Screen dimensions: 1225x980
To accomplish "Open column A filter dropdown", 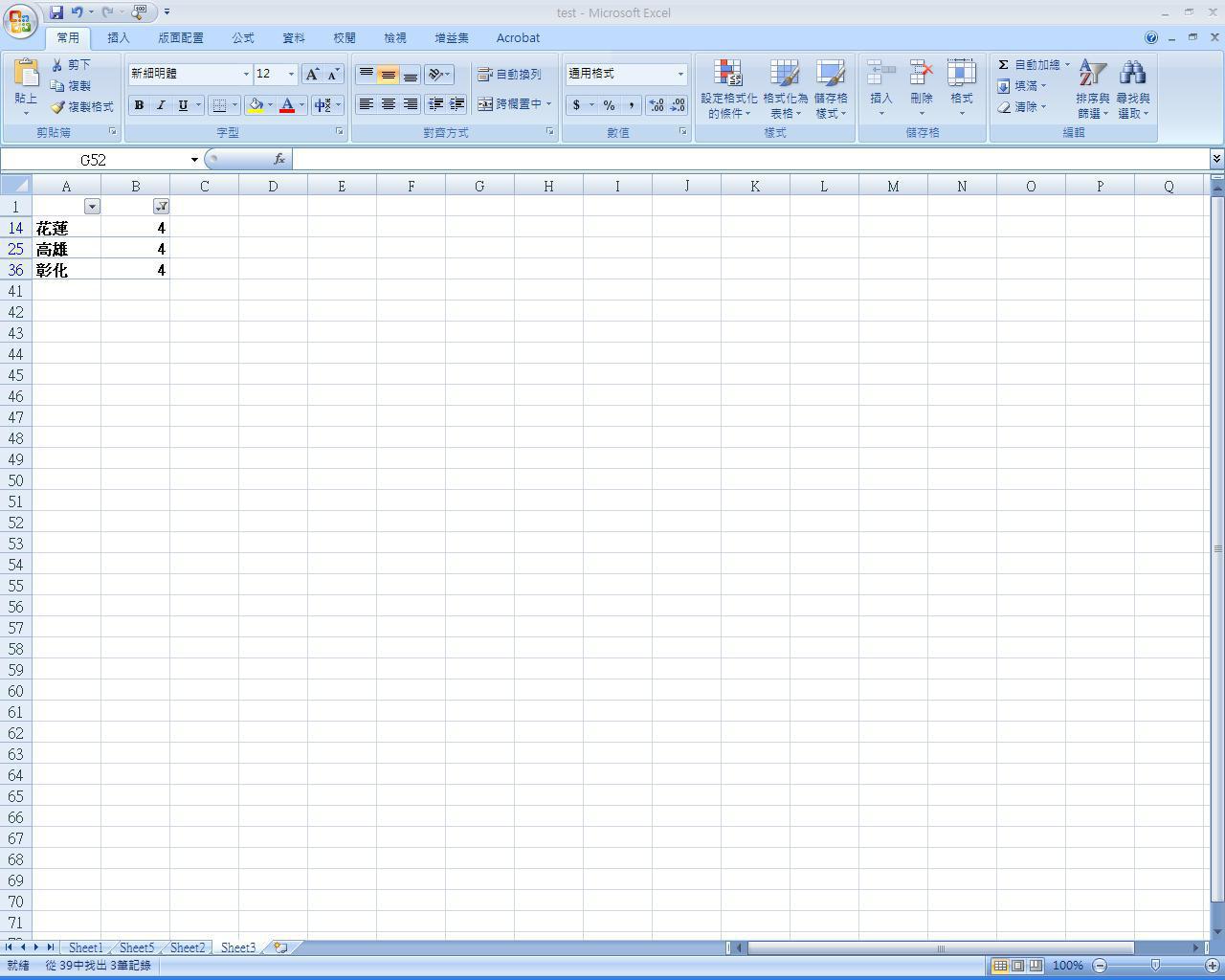I will pyautogui.click(x=92, y=207).
